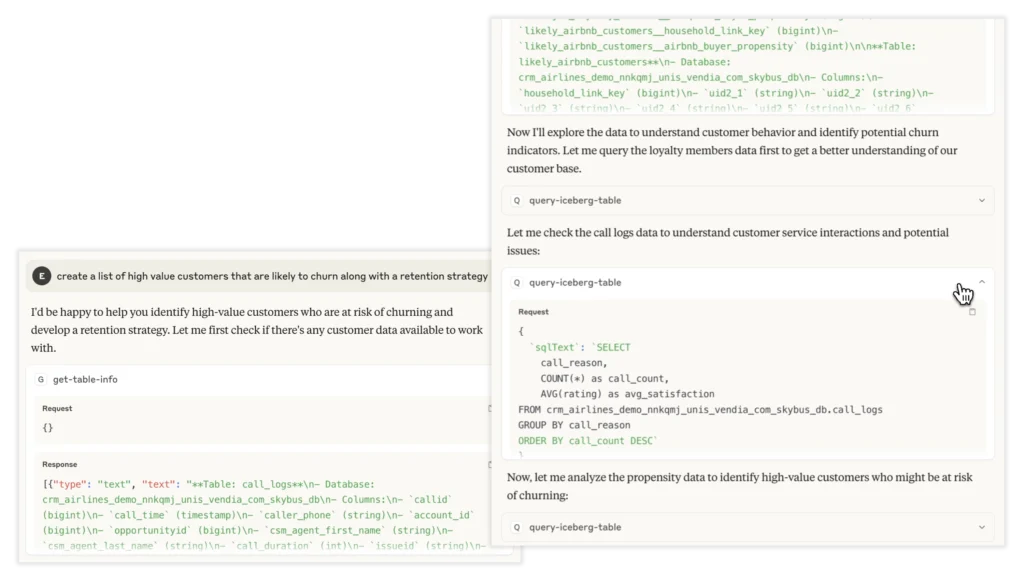Click the Q icon of the expanded call logs query row
Screen dimensions: 1024x580
(517, 283)
